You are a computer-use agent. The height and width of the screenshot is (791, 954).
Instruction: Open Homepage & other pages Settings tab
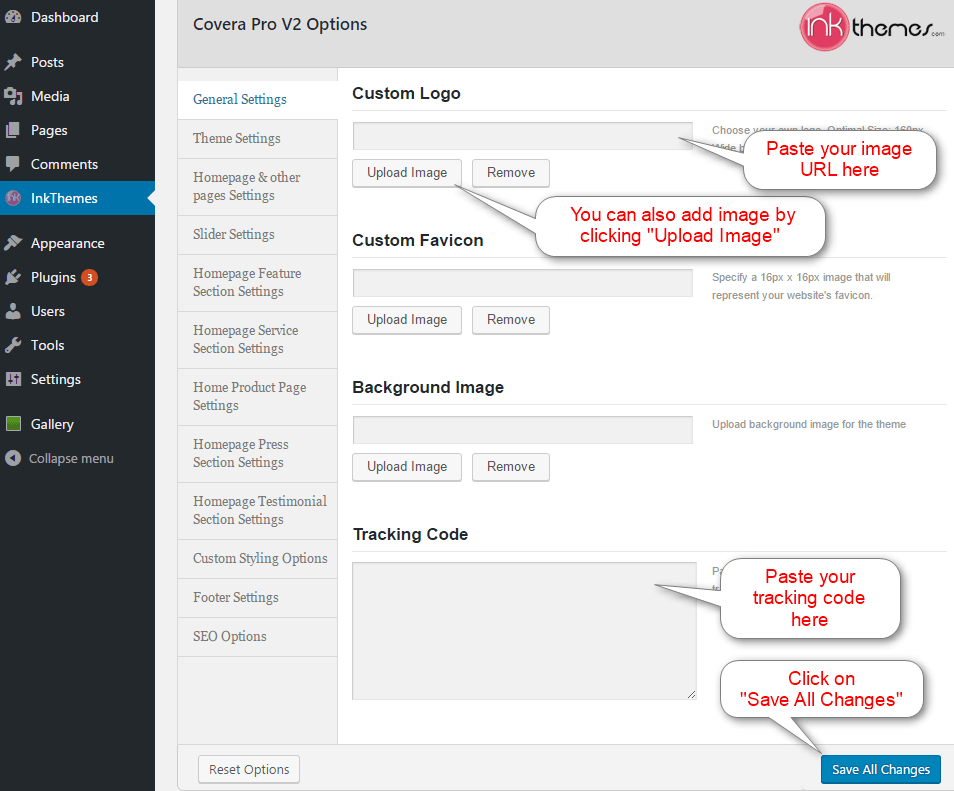pos(257,187)
